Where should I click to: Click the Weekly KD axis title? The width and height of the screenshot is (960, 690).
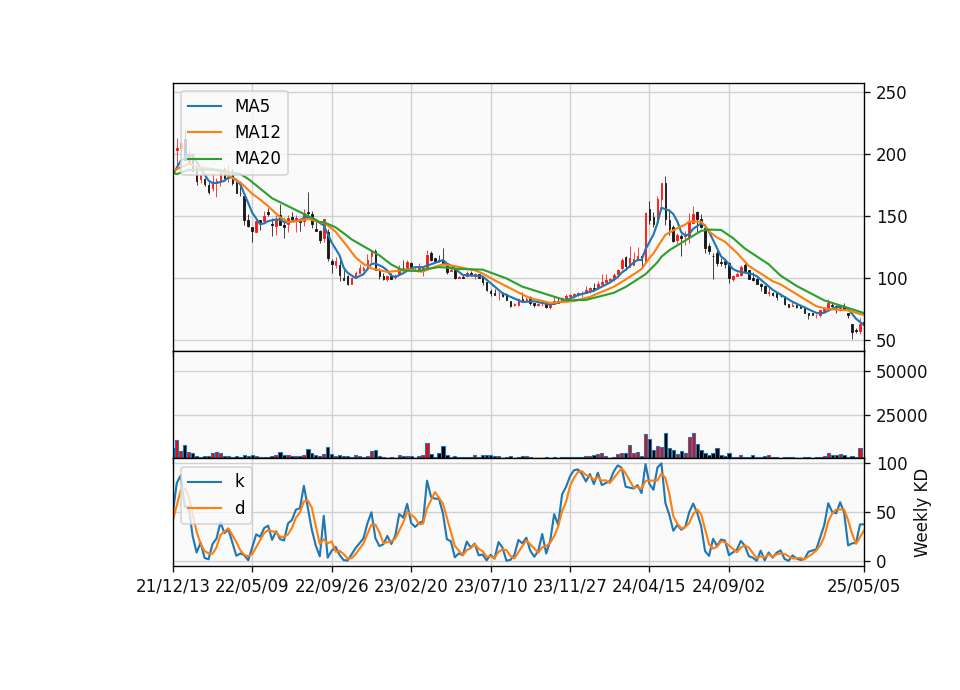920,513
